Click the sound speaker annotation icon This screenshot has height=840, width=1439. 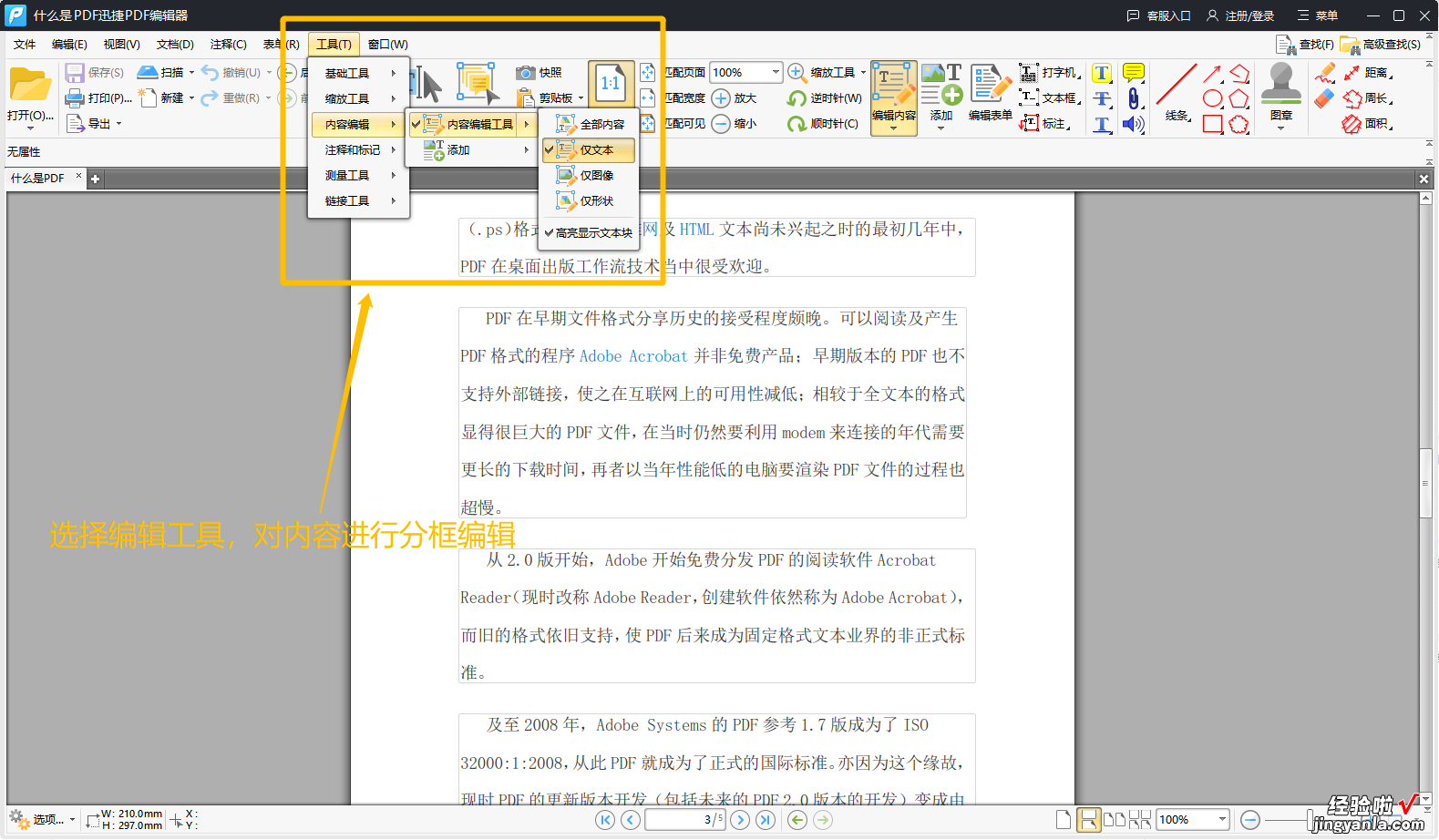point(1134,123)
